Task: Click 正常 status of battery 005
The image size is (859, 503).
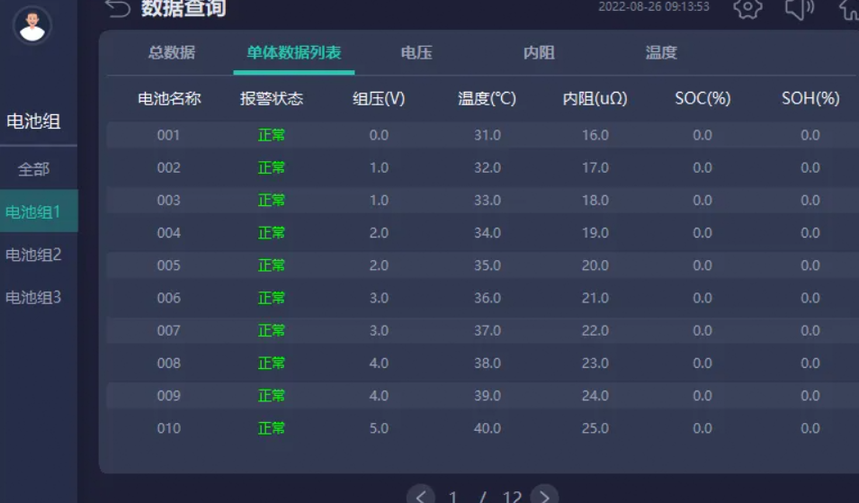Action: [271, 265]
